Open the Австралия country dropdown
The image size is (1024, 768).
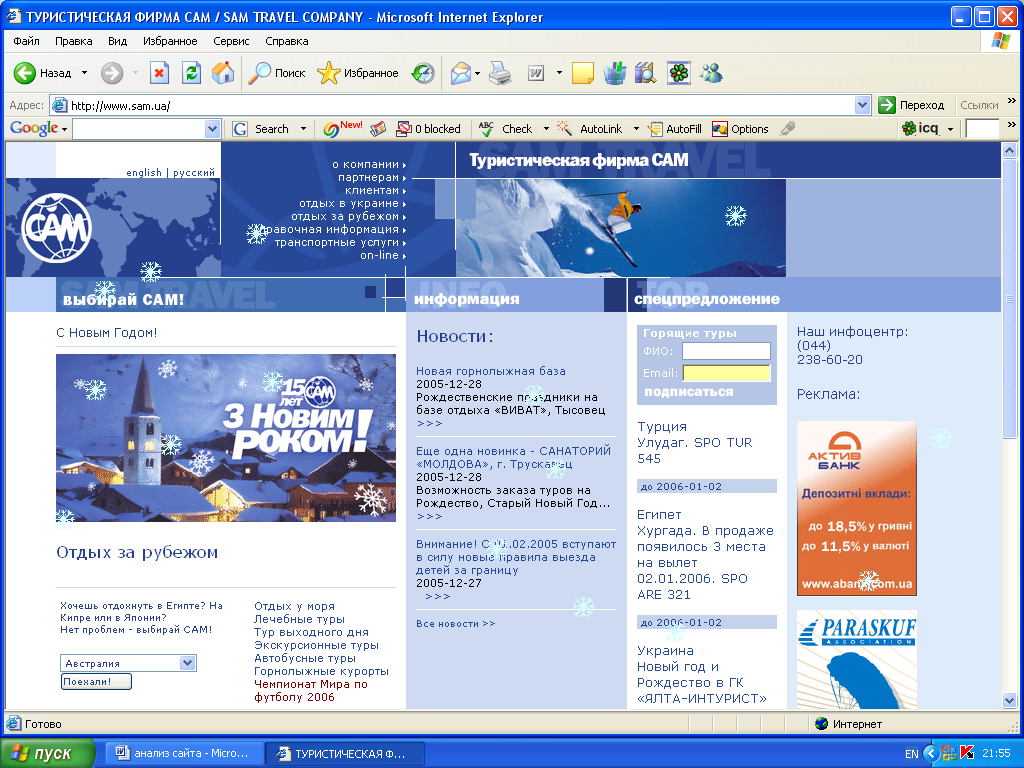coord(187,663)
